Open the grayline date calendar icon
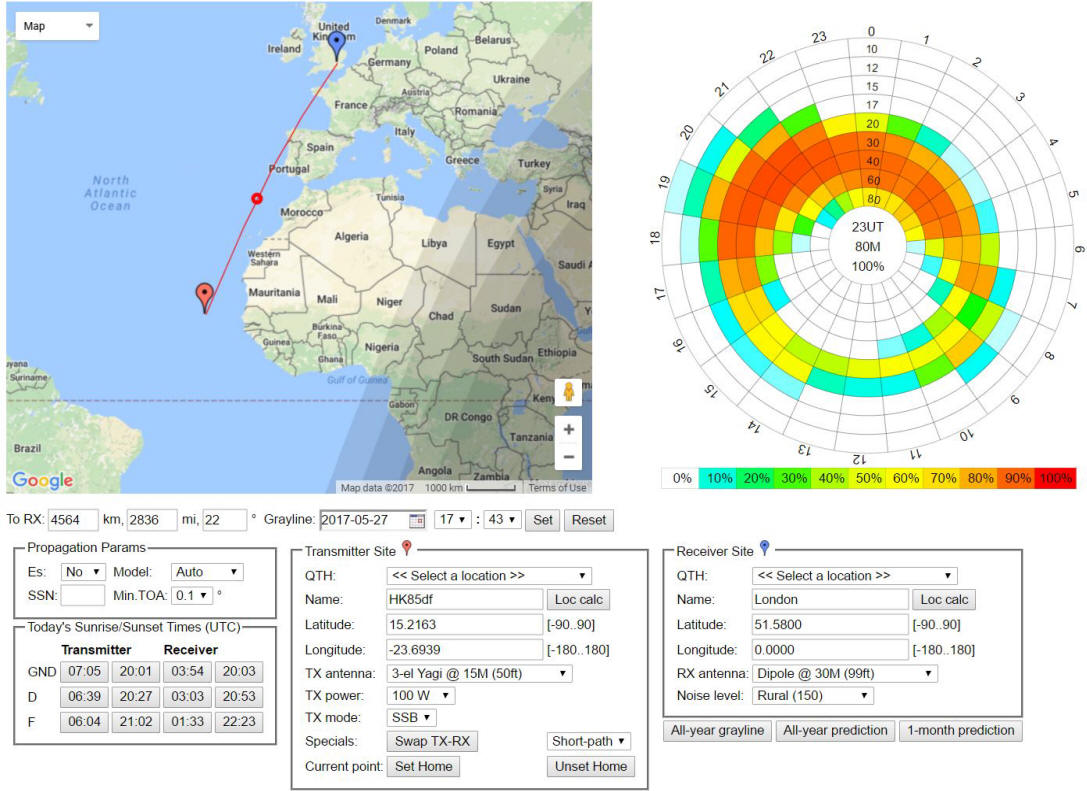This screenshot has width=1087, height=791. coord(417,520)
